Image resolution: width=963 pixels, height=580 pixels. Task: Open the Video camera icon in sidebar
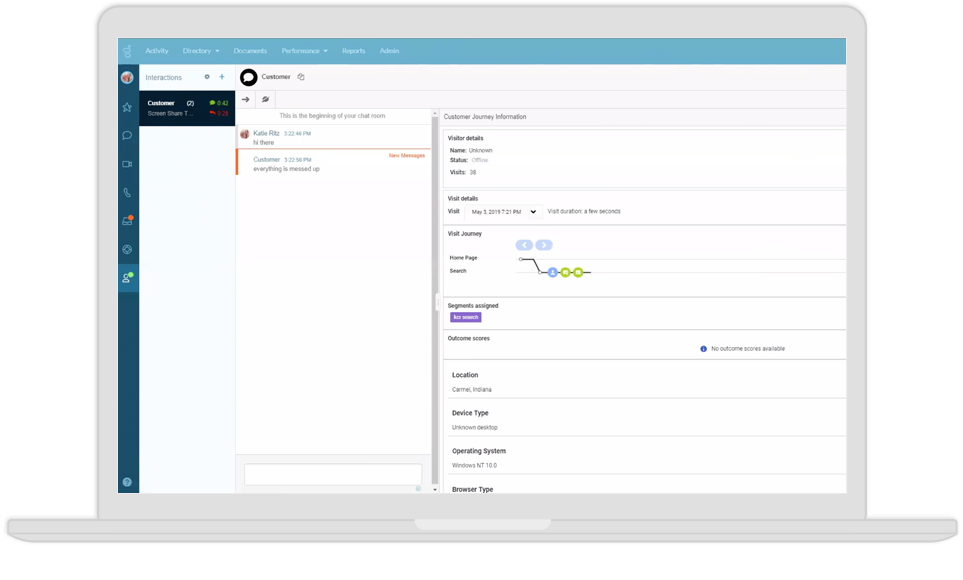tap(127, 164)
